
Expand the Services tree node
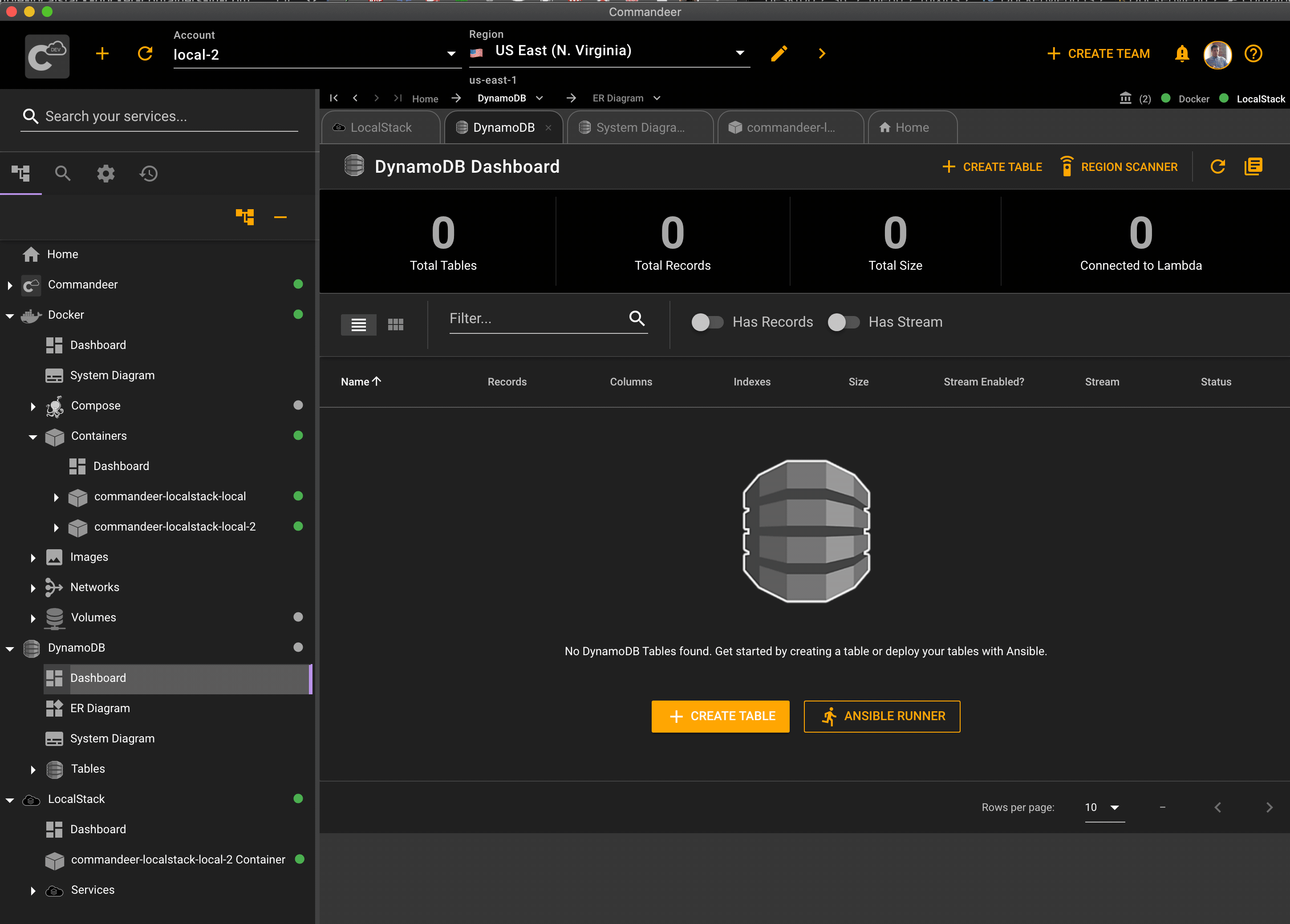point(33,891)
